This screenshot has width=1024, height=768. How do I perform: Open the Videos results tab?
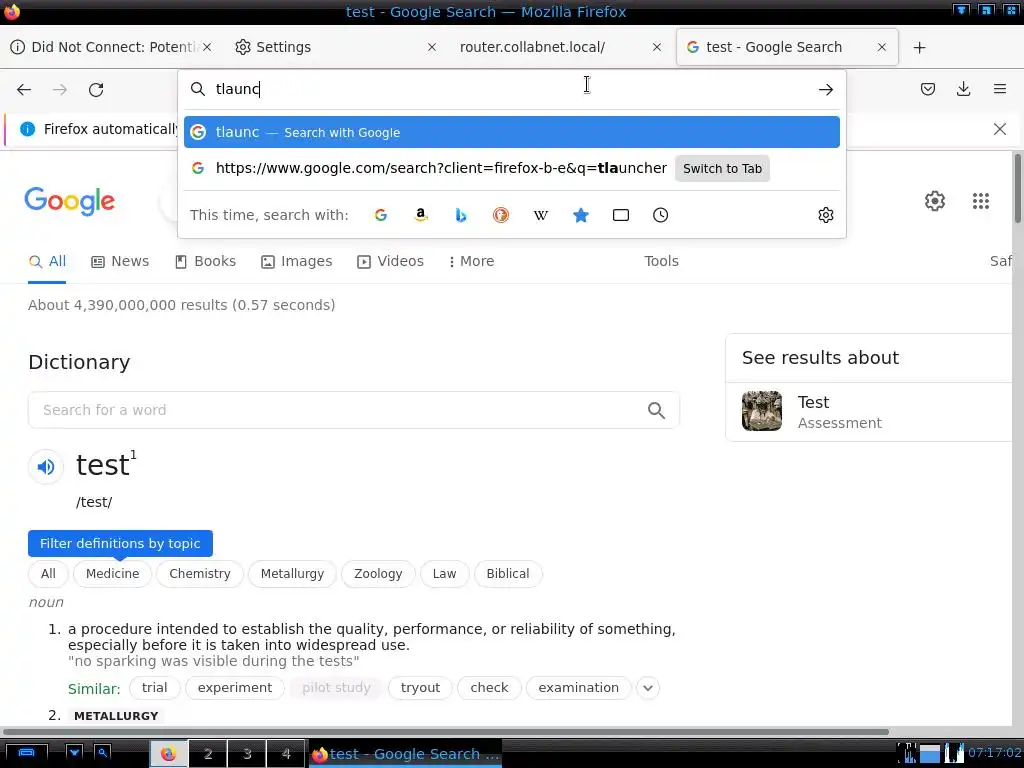(390, 261)
